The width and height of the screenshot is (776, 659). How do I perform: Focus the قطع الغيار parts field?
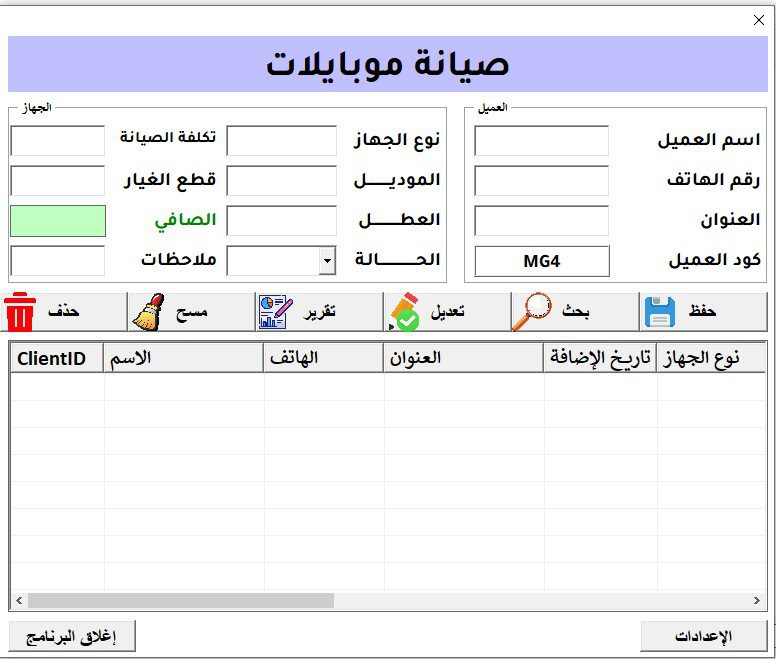point(58,181)
